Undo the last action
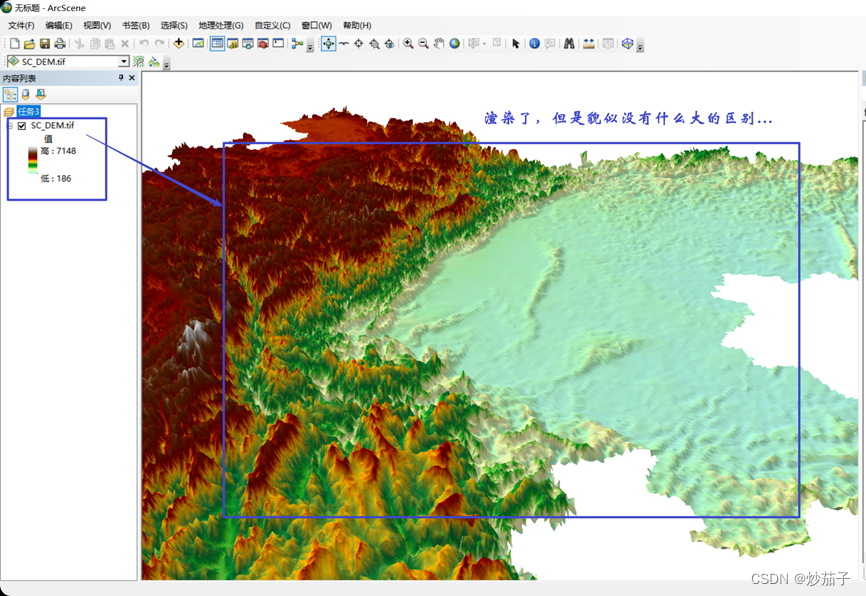 (x=144, y=44)
